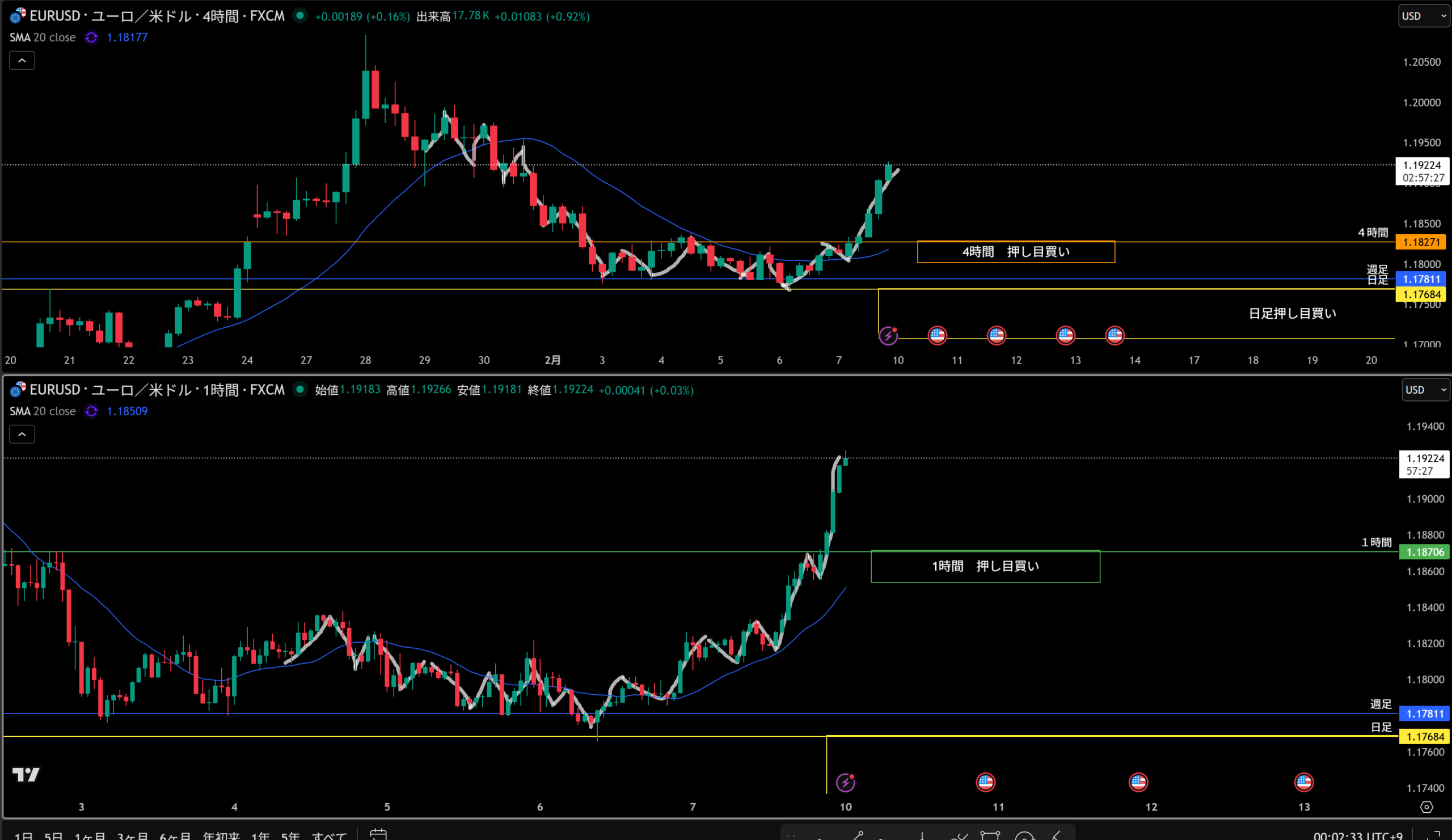This screenshot has height=840, width=1452.
Task: Open the USD currency dropdown on upper chart
Action: point(1423,16)
